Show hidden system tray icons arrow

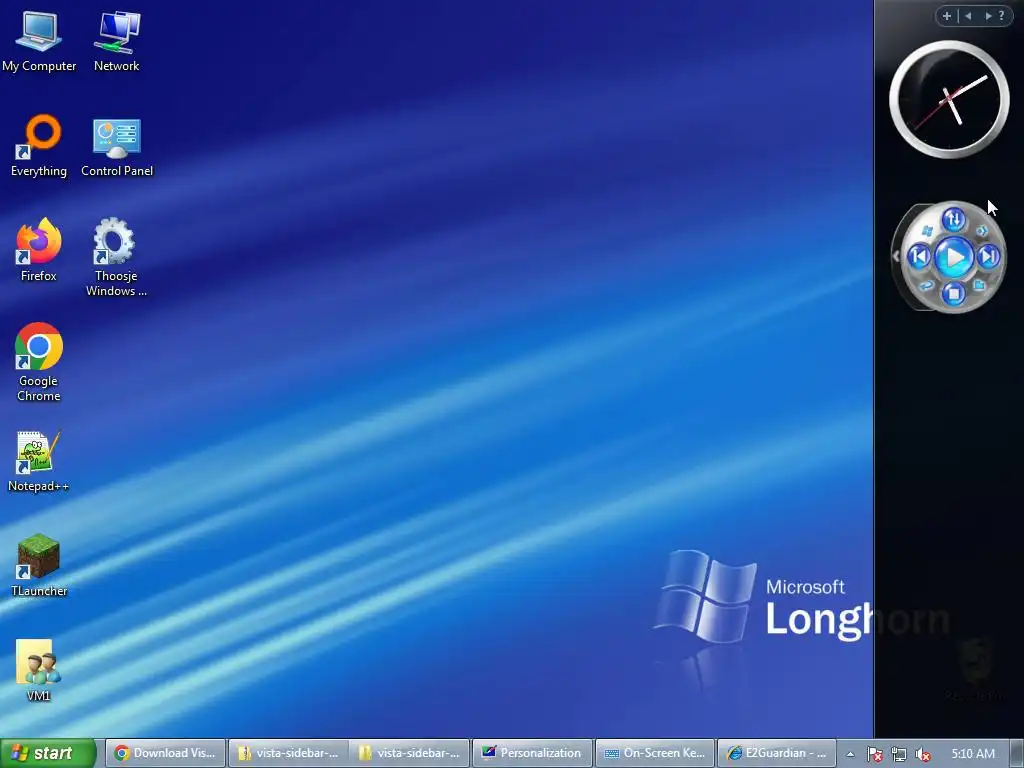(850, 754)
